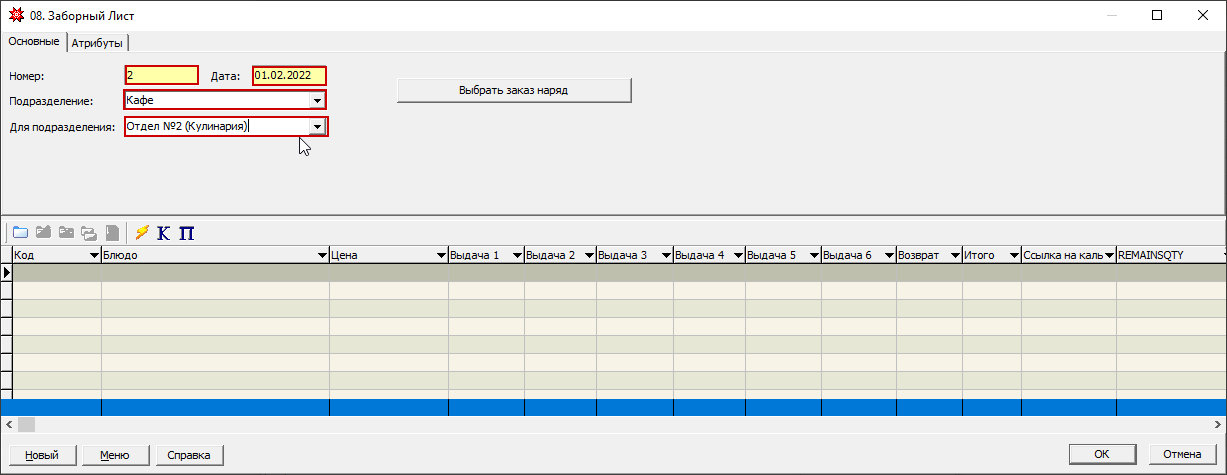Click the blue folder toolbar icon
The width and height of the screenshot is (1227, 475).
tap(20, 232)
